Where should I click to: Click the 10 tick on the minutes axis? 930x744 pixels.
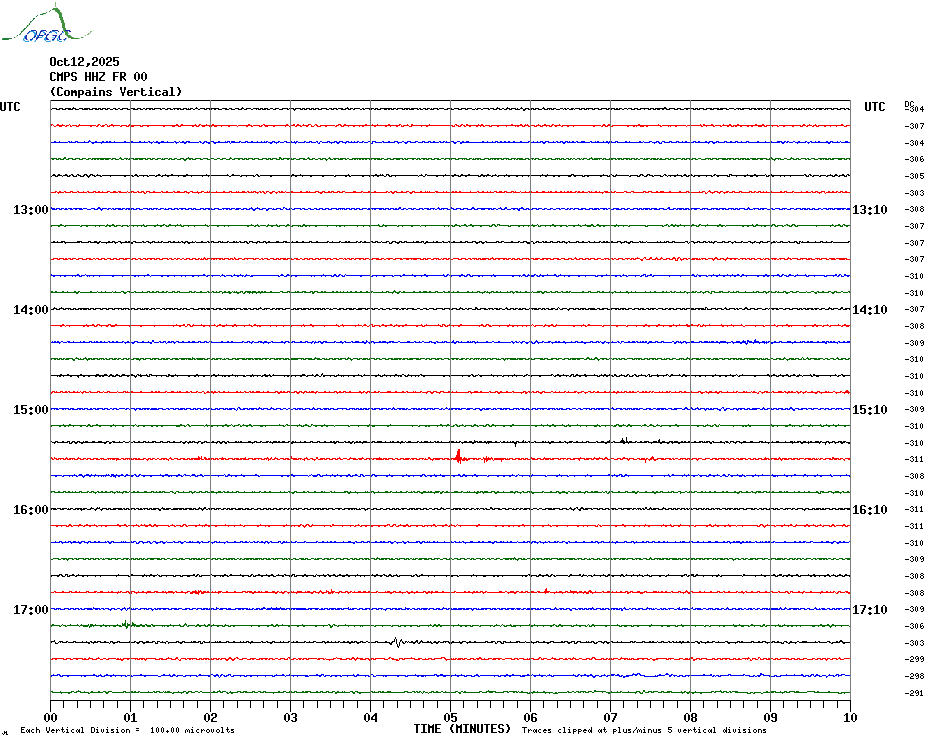click(849, 717)
